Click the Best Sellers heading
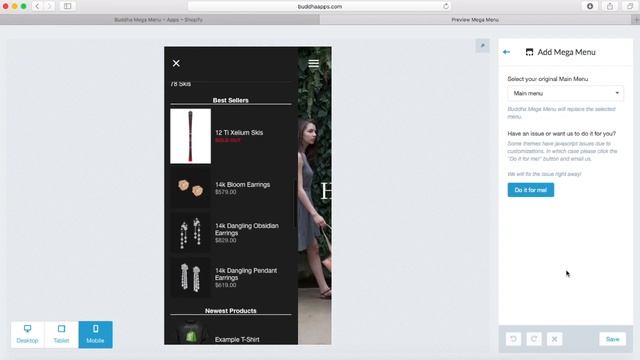Image resolution: width=640 pixels, height=360 pixels. pos(231,100)
